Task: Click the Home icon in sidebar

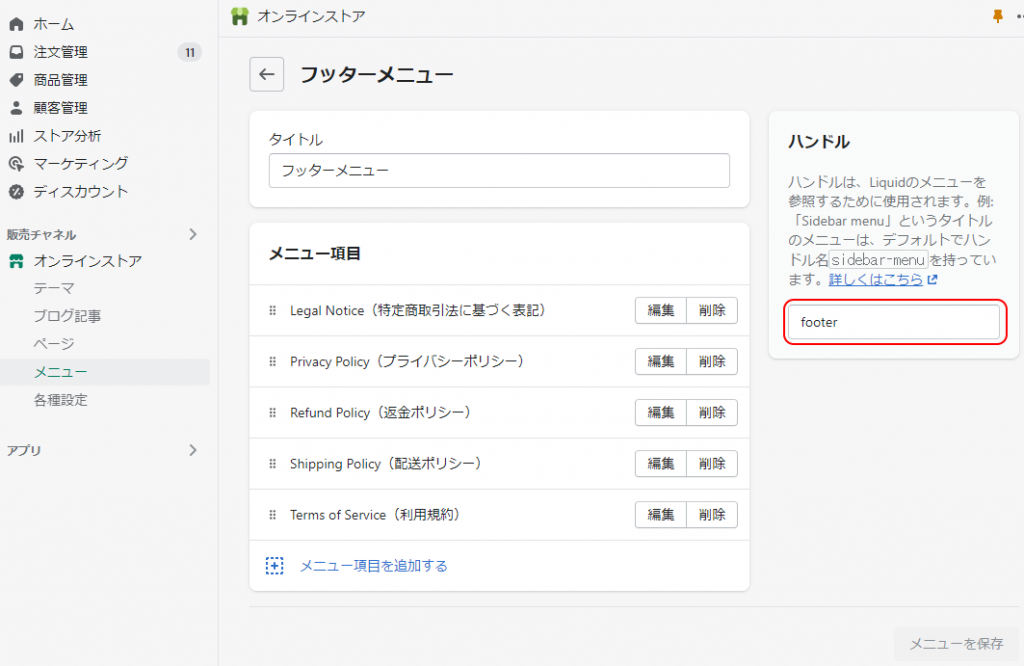Action: (16, 24)
